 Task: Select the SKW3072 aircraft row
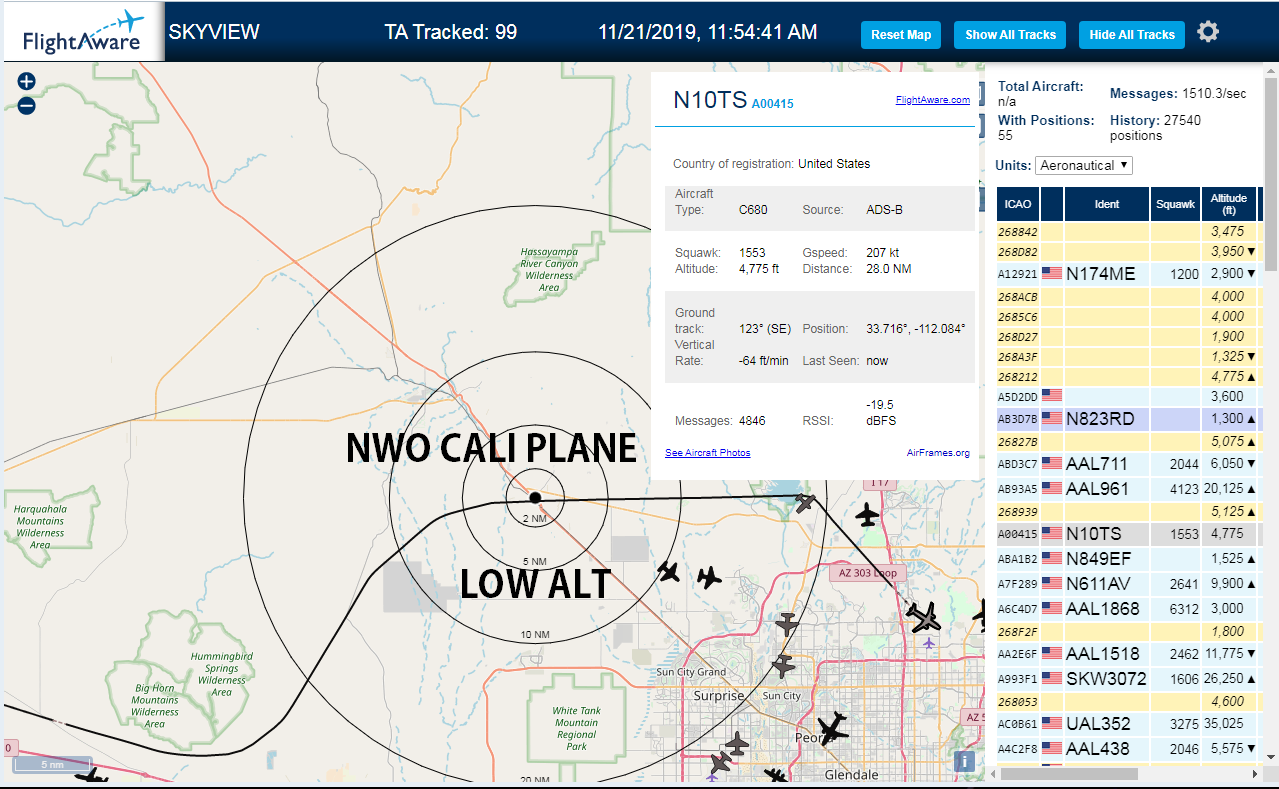(1128, 678)
